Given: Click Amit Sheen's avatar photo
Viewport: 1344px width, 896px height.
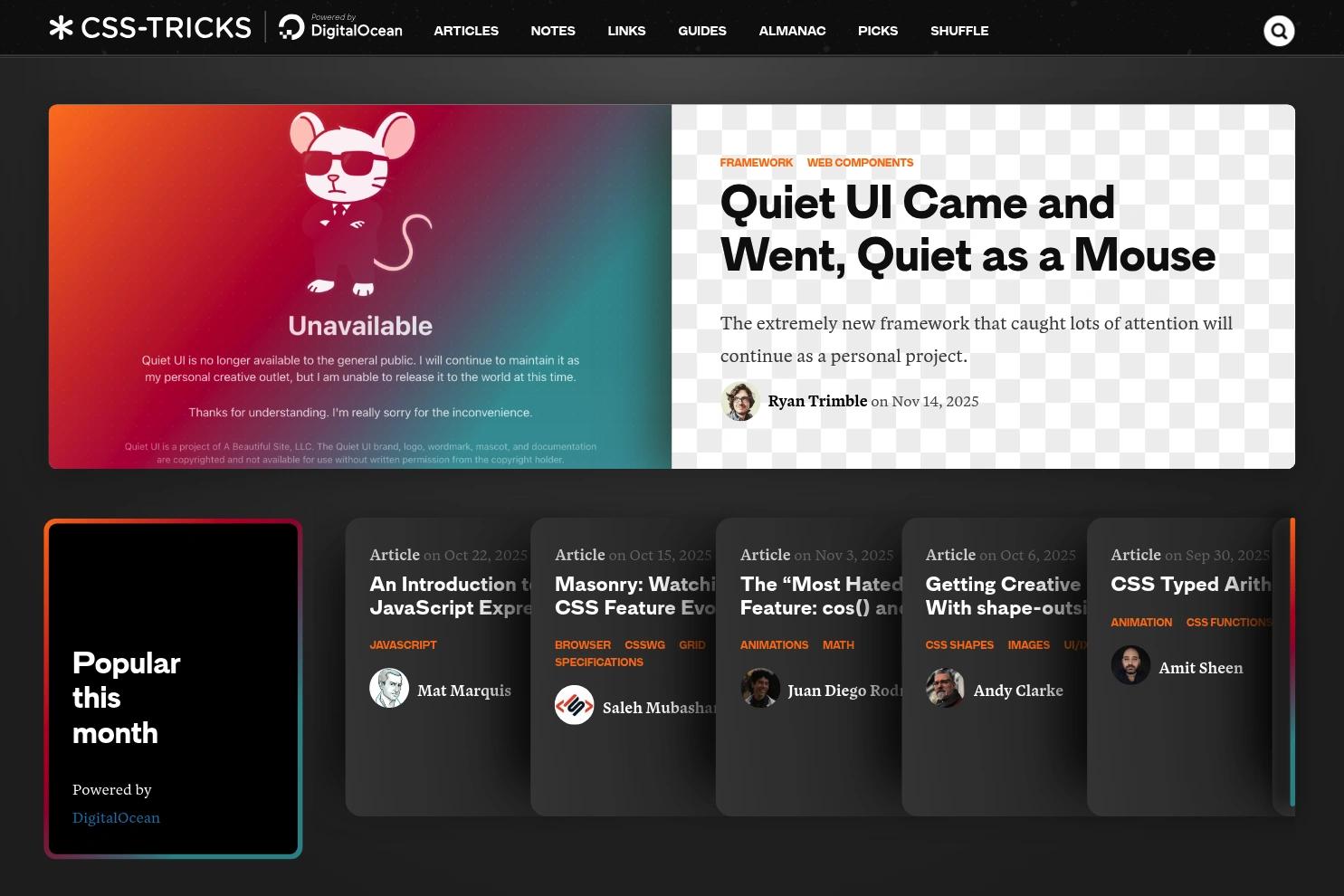Looking at the screenshot, I should coord(1130,666).
